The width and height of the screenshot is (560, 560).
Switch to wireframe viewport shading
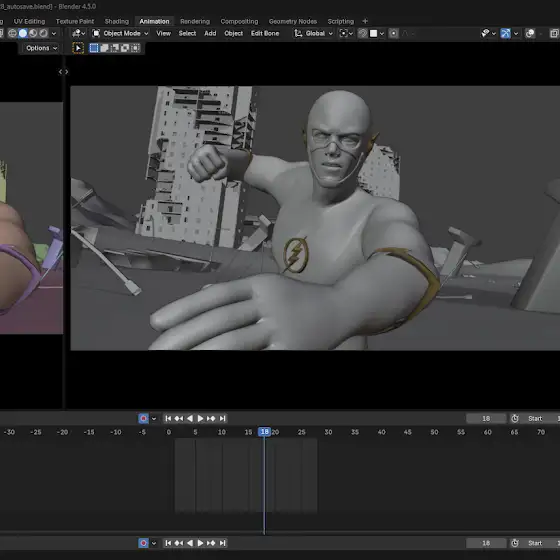(x=12, y=33)
